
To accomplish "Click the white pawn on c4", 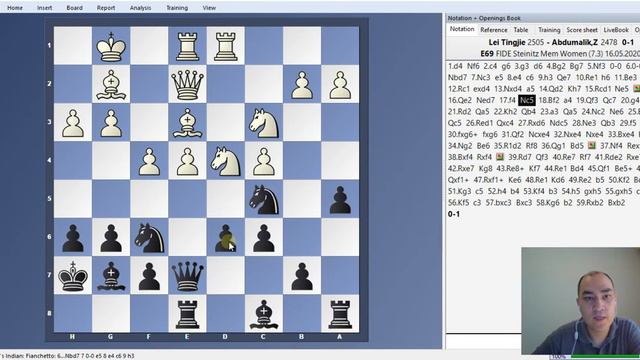I will (x=264, y=161).
